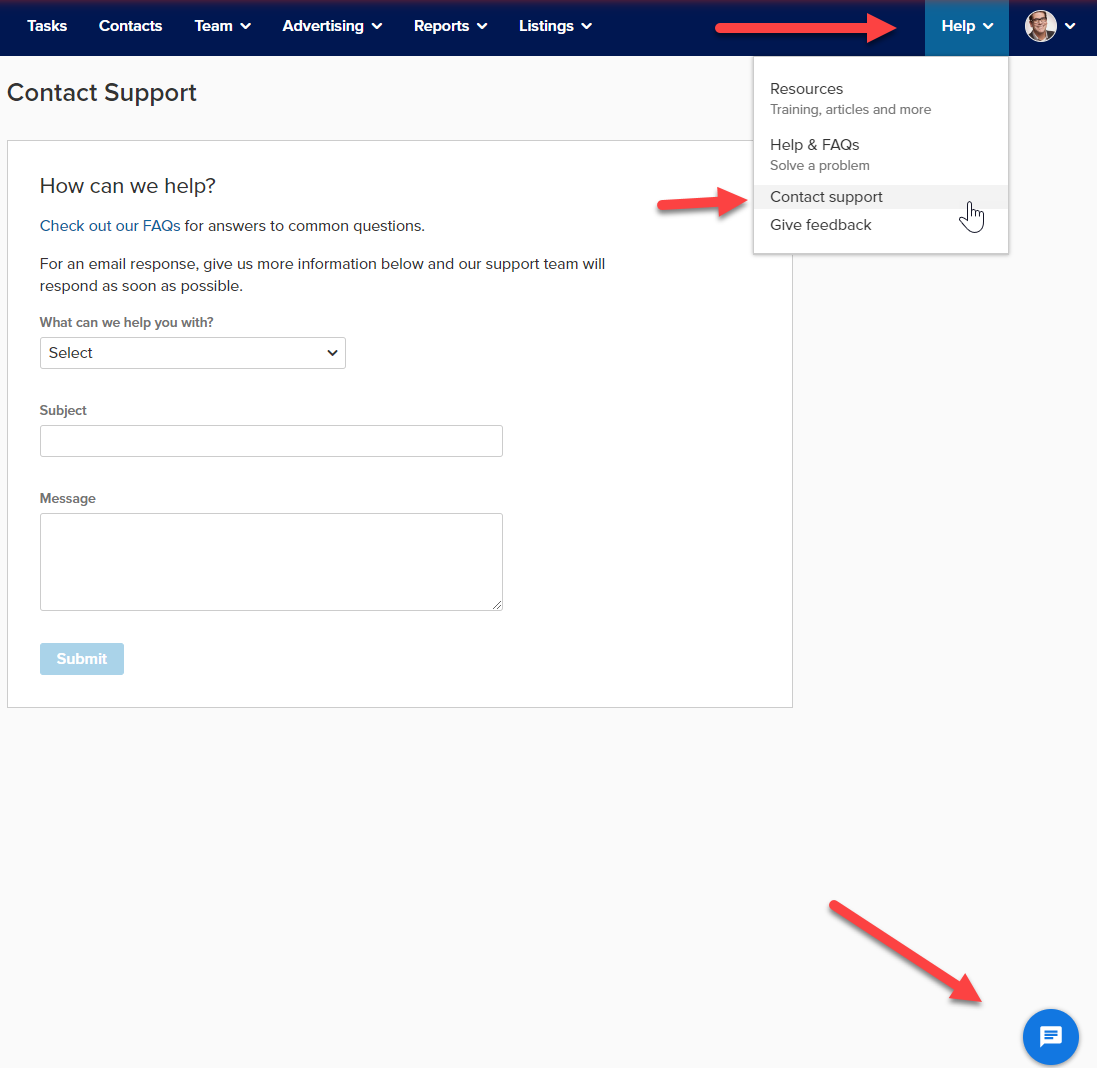The image size is (1097, 1068).
Task: Expand the Advertising dropdown menu
Action: coord(332,26)
